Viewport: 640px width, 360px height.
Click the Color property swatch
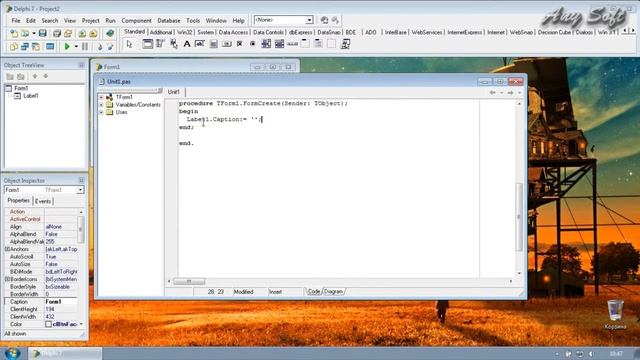pyautogui.click(x=48, y=324)
